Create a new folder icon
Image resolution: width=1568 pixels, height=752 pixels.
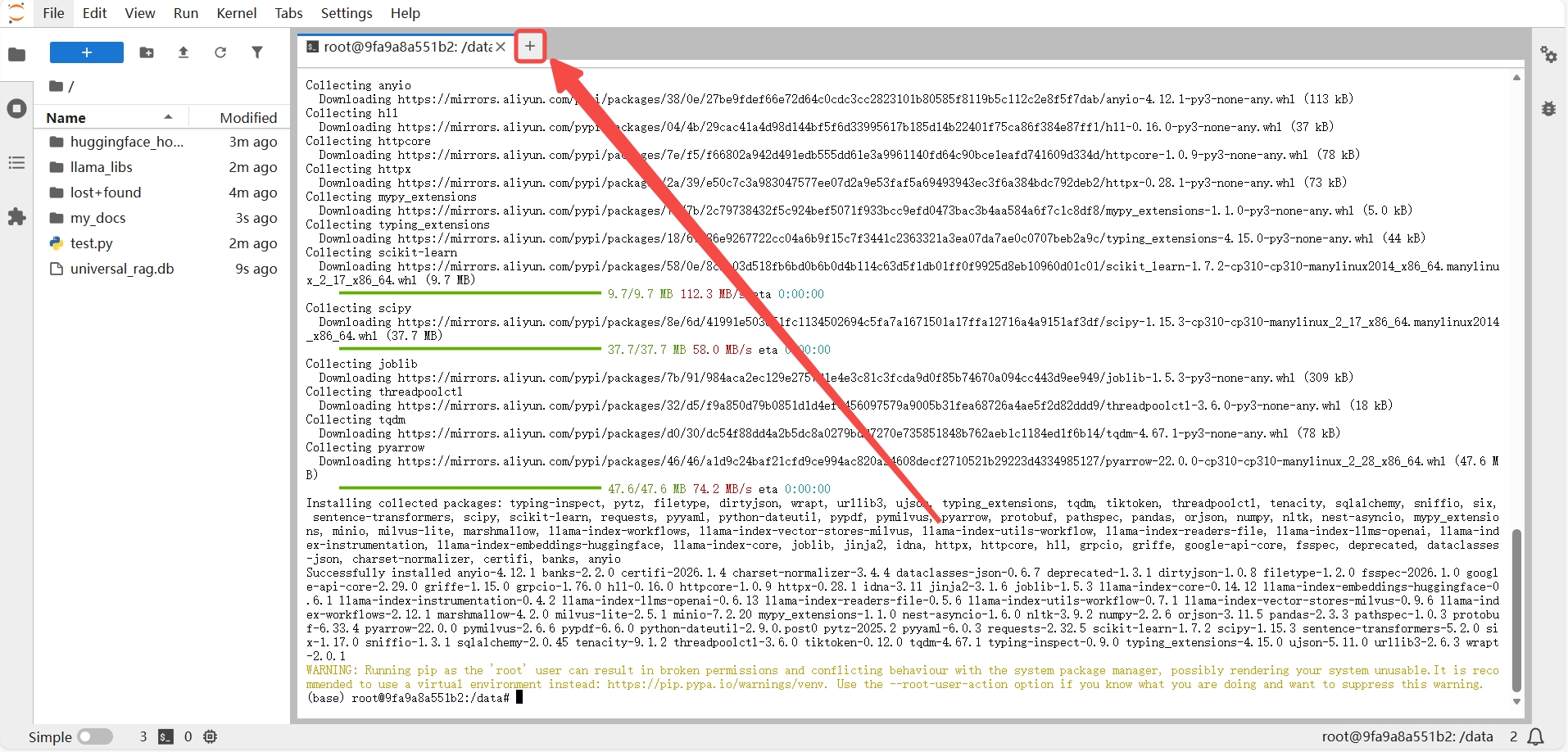pos(147,52)
